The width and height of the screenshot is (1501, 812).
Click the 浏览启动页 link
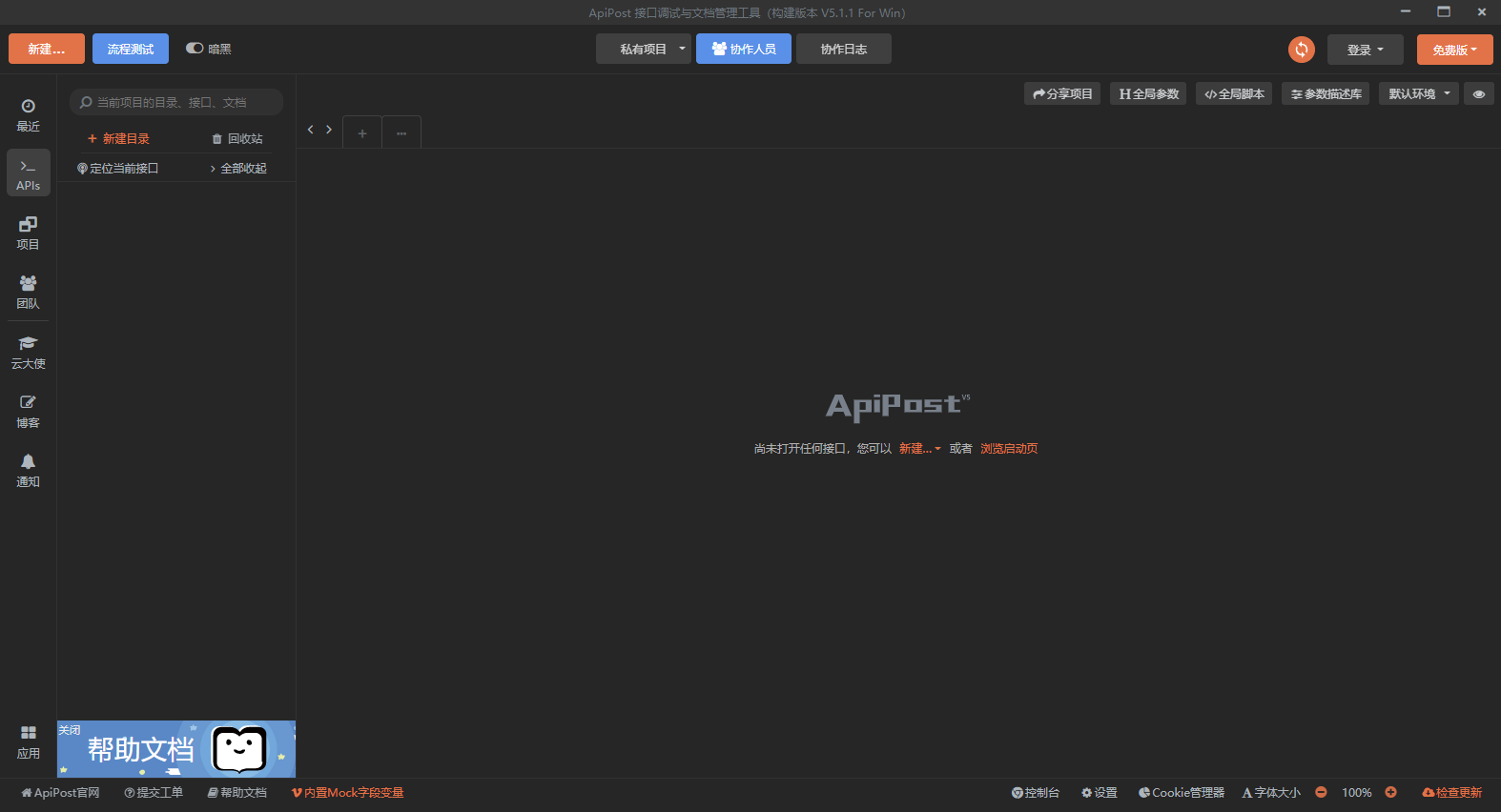pos(1009,449)
